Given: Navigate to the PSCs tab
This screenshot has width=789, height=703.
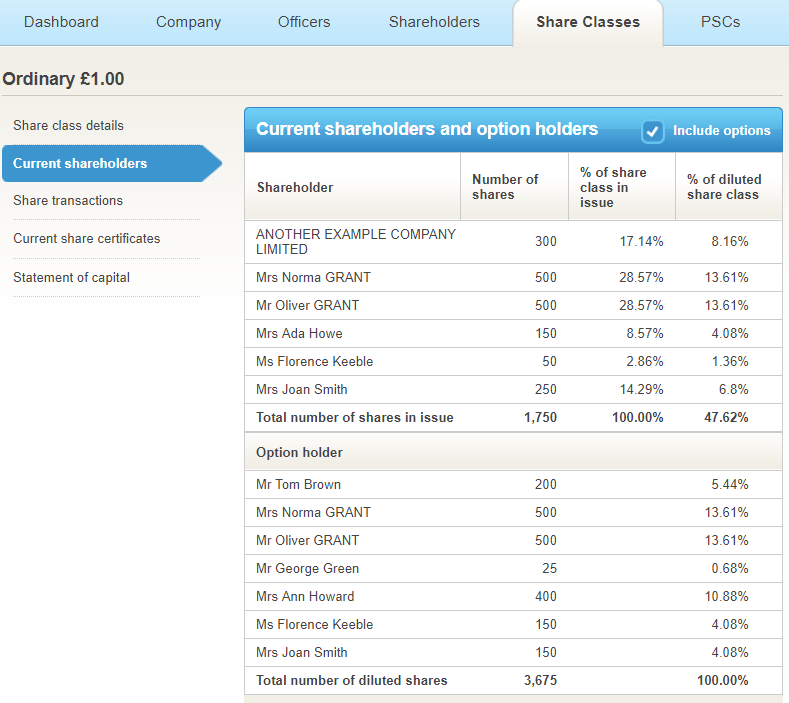Looking at the screenshot, I should (x=720, y=22).
